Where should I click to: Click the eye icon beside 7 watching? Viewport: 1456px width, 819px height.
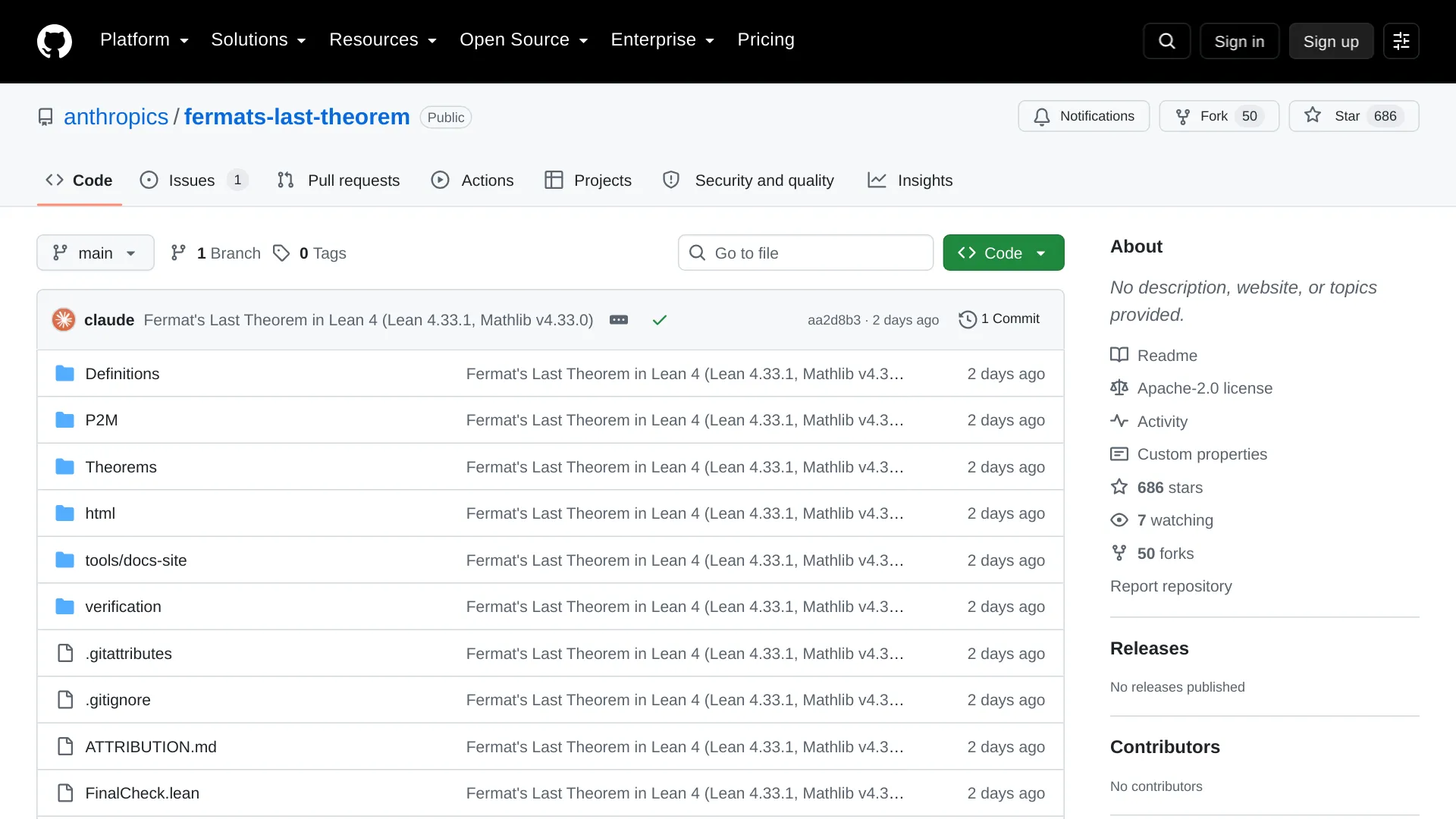[1119, 520]
